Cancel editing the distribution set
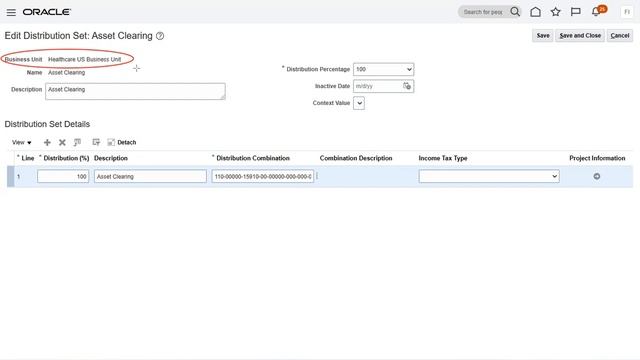Screen dimensions: 640x360 point(620,36)
